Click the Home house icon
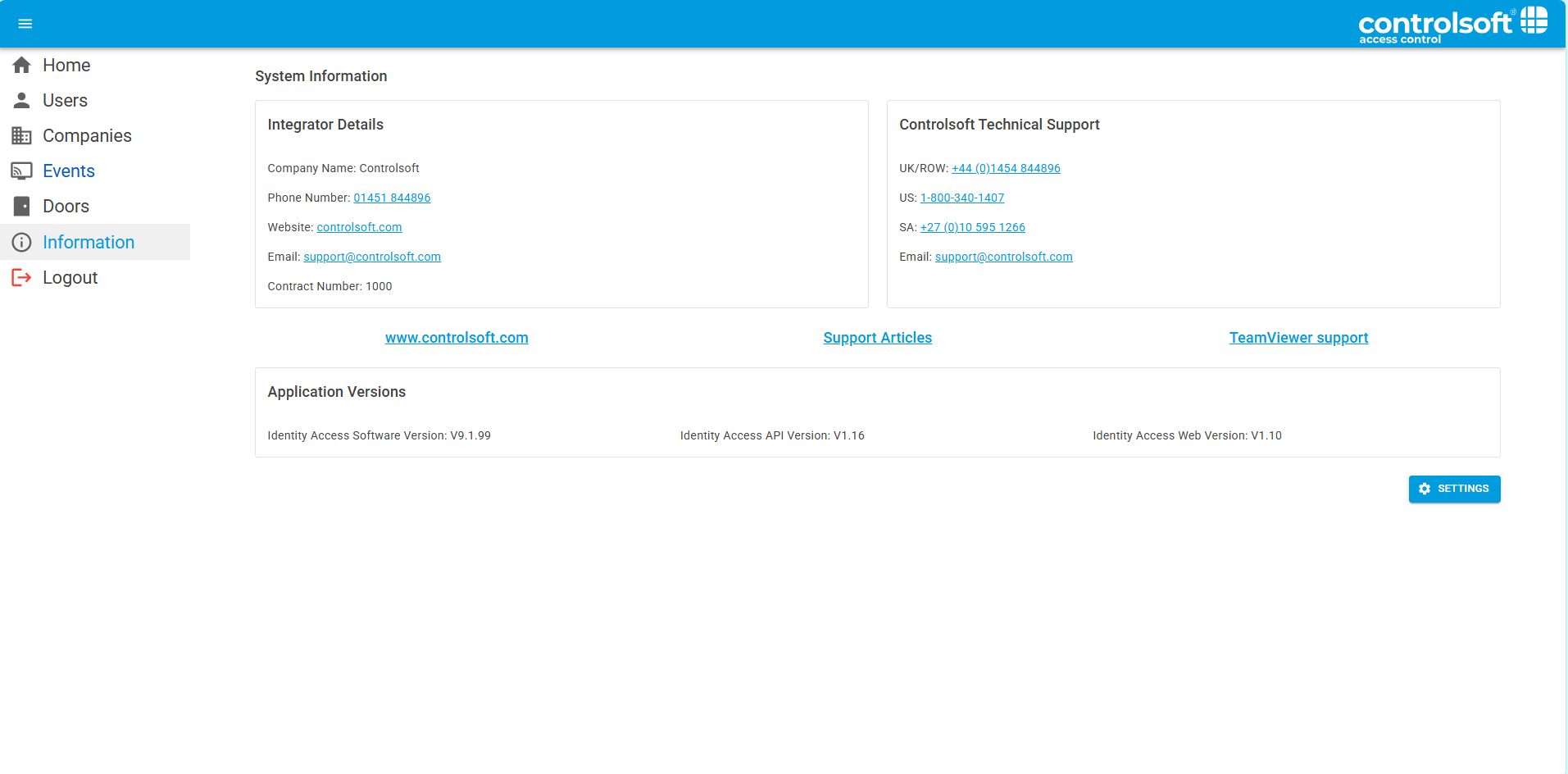Screen dimensions: 1568x774 pyautogui.click(x=22, y=65)
